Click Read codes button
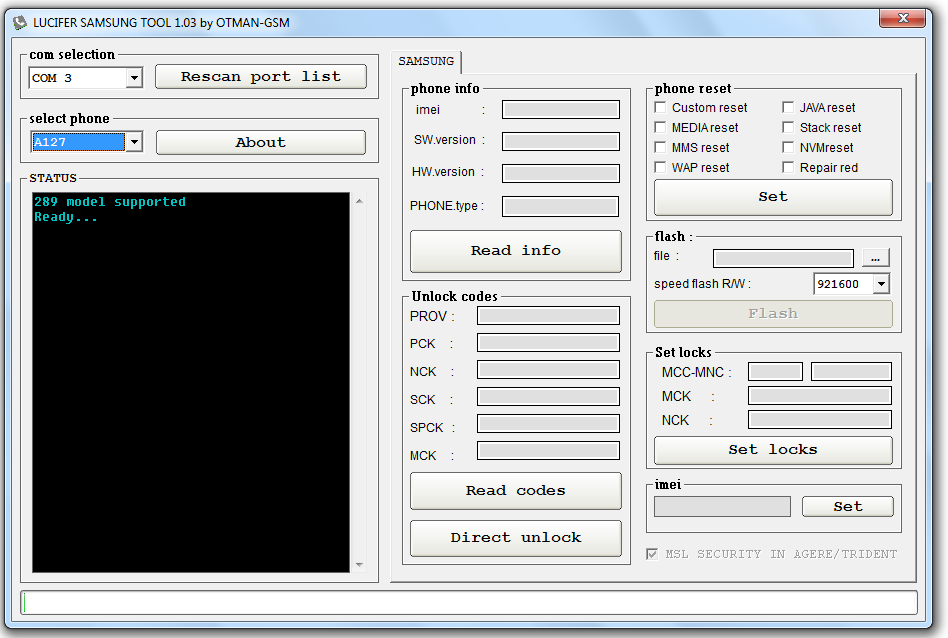 [x=516, y=491]
